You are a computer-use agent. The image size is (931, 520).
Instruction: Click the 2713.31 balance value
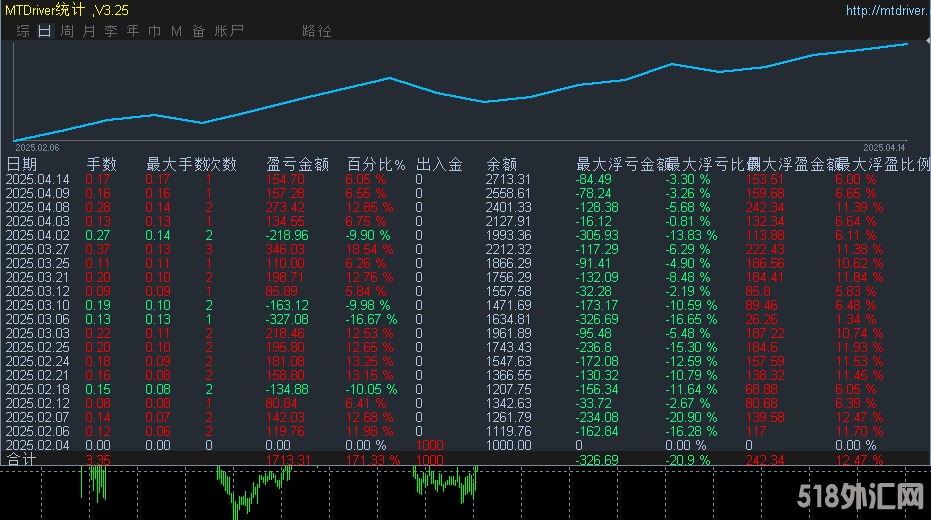pyautogui.click(x=508, y=179)
